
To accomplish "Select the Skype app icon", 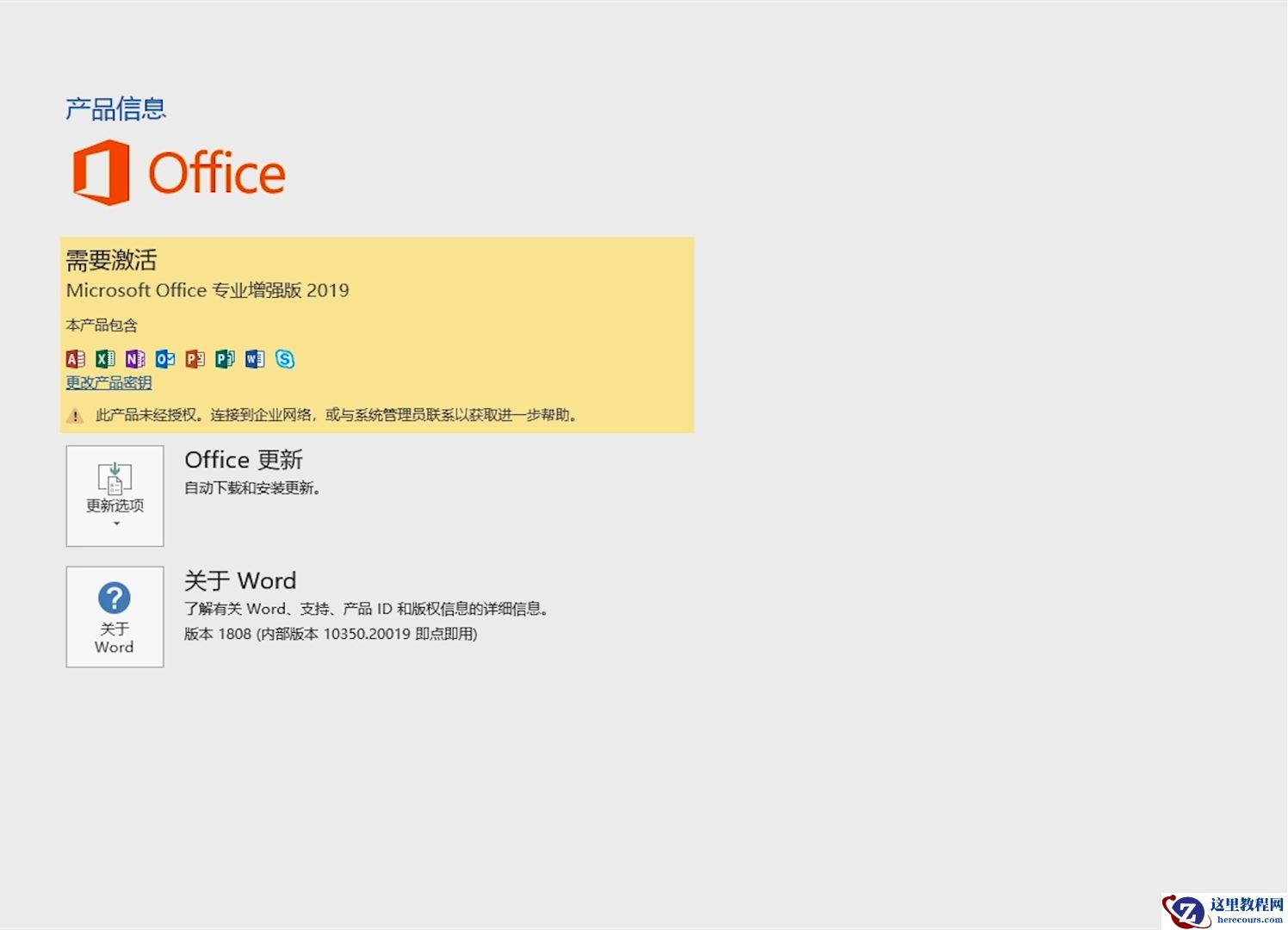I will 286,359.
